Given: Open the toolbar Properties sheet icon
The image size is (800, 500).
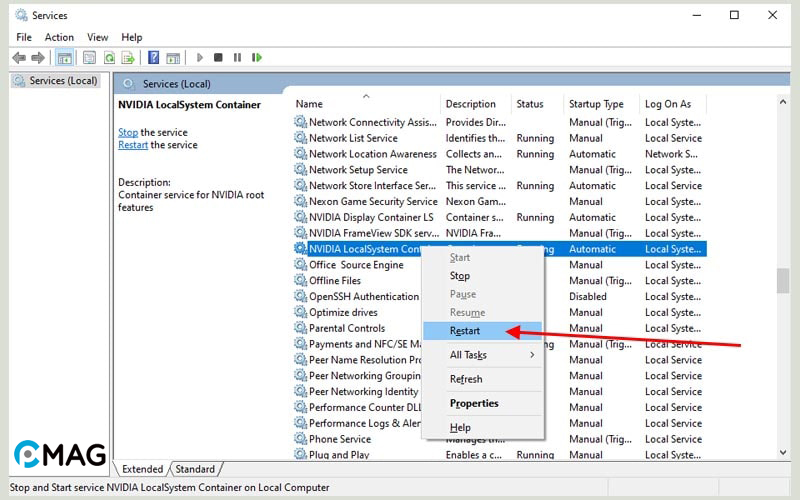Looking at the screenshot, I should point(89,58).
